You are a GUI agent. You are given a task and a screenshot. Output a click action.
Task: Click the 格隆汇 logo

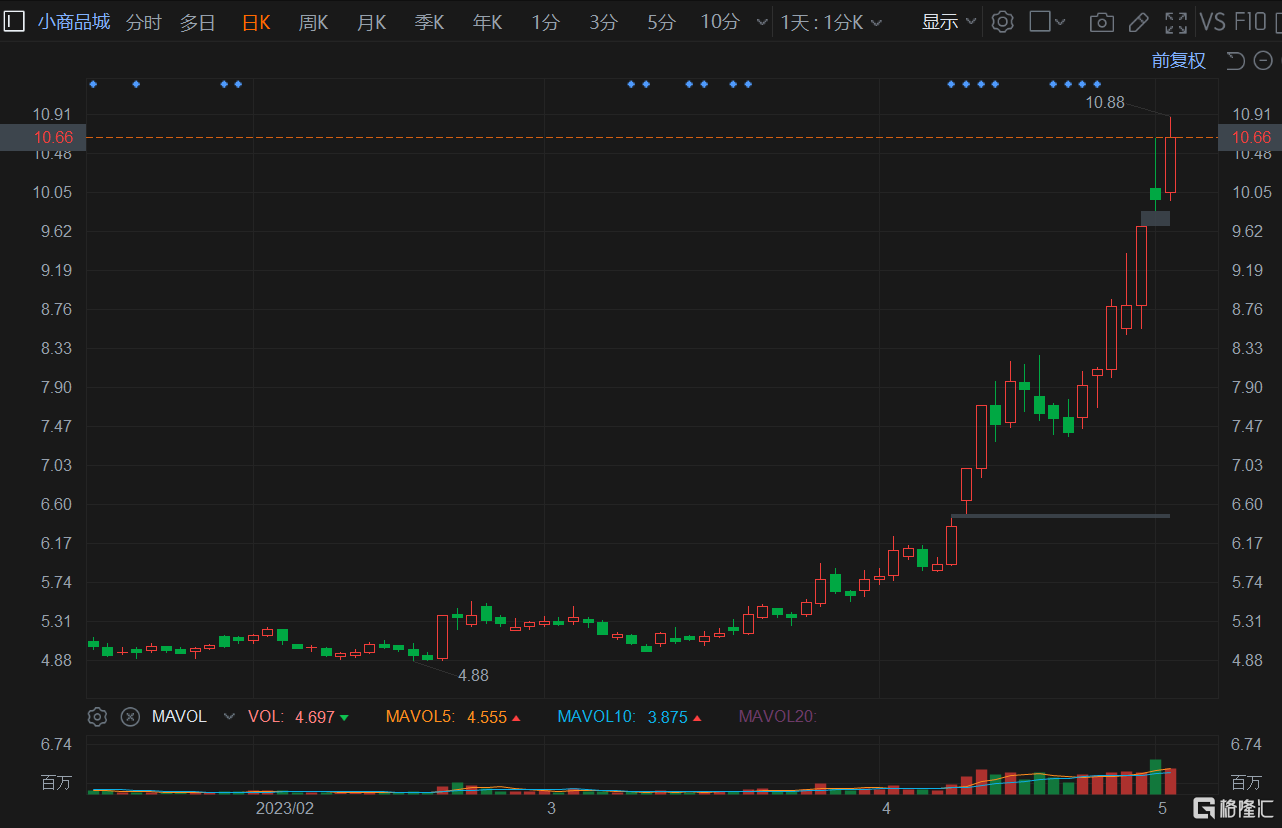[x=1234, y=807]
